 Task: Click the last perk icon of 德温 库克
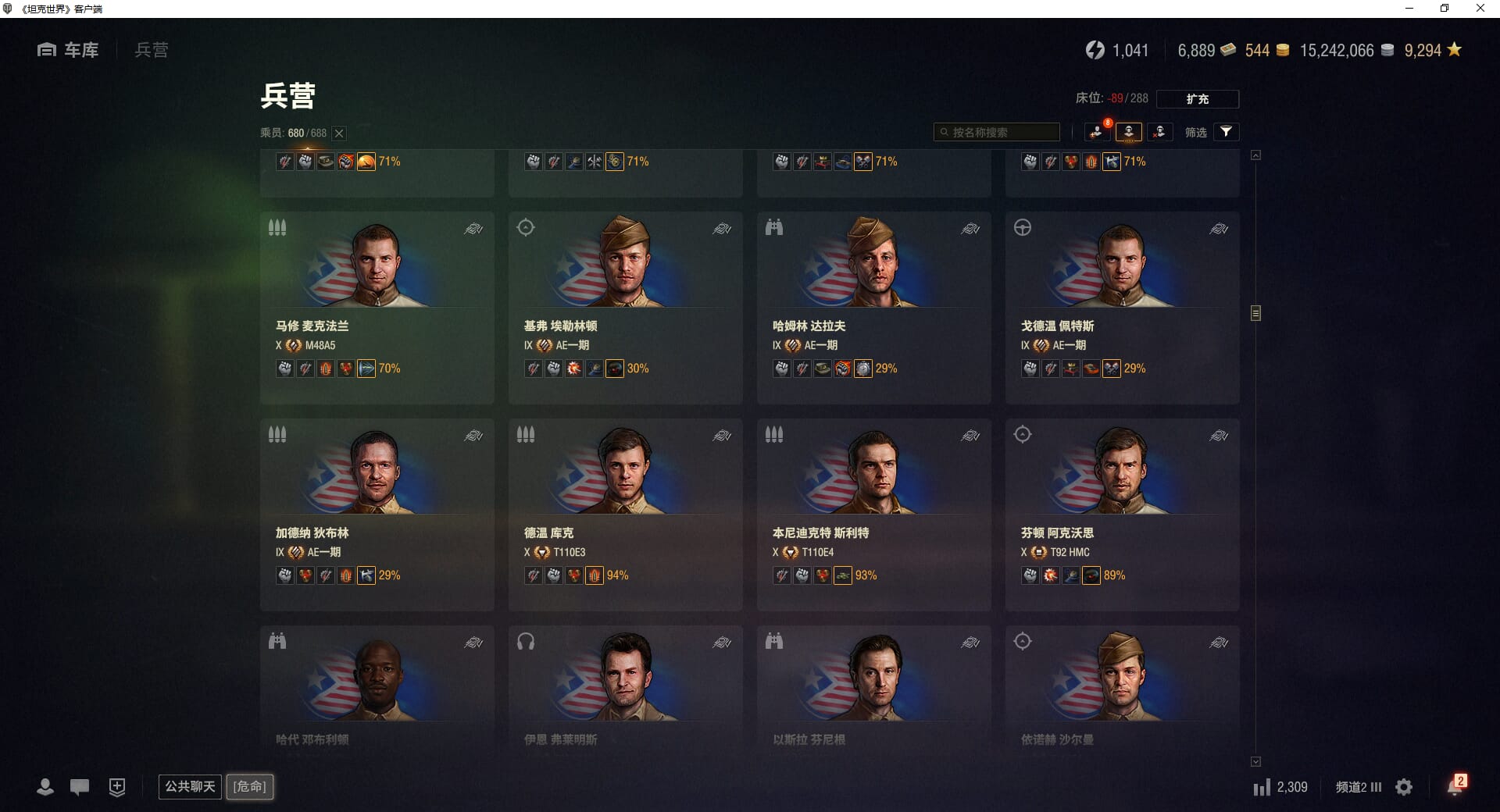pyautogui.click(x=595, y=575)
